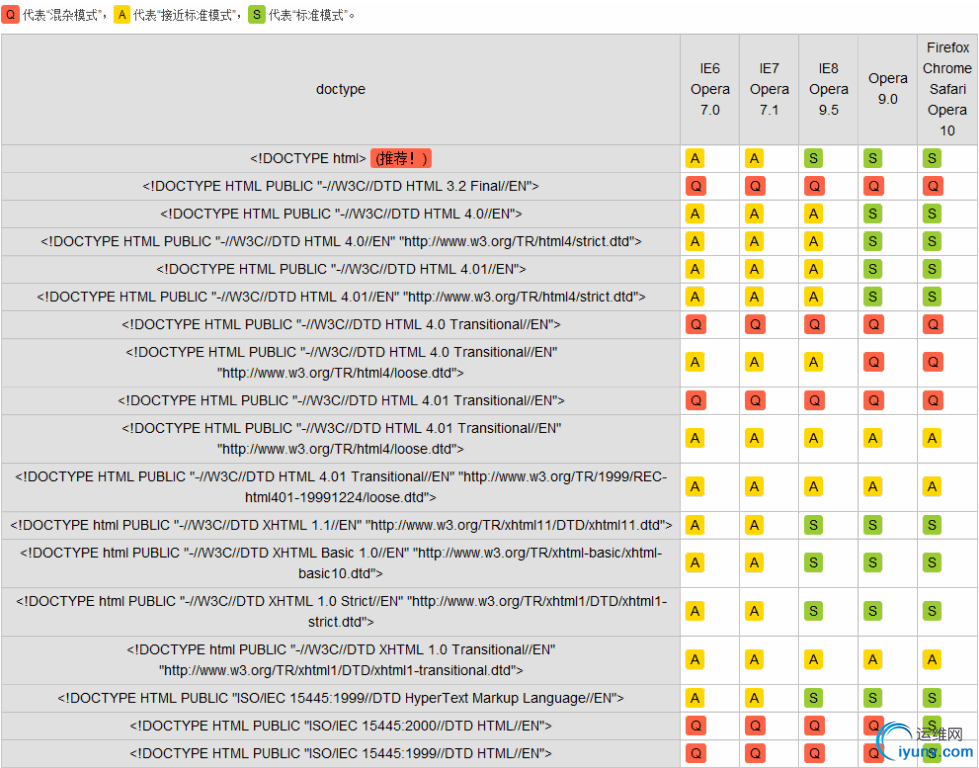Click IE6 A badge in XHTML 1.1 row
The image size is (979, 768).
pyautogui.click(x=695, y=525)
